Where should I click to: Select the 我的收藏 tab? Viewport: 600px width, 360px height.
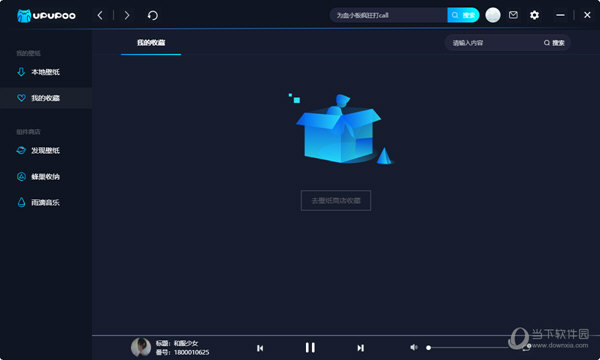(151, 43)
